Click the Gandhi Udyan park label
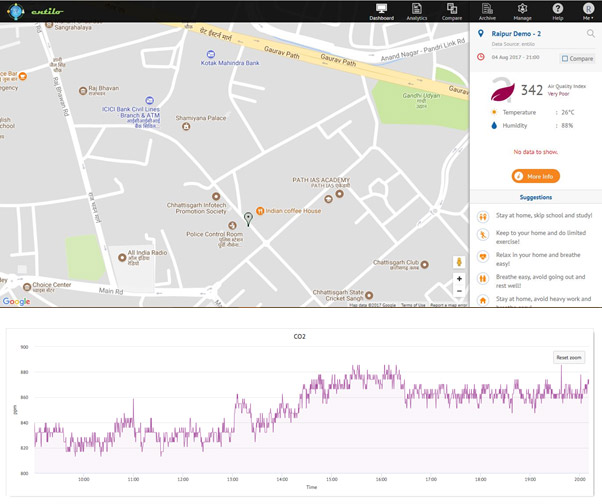 [421, 96]
